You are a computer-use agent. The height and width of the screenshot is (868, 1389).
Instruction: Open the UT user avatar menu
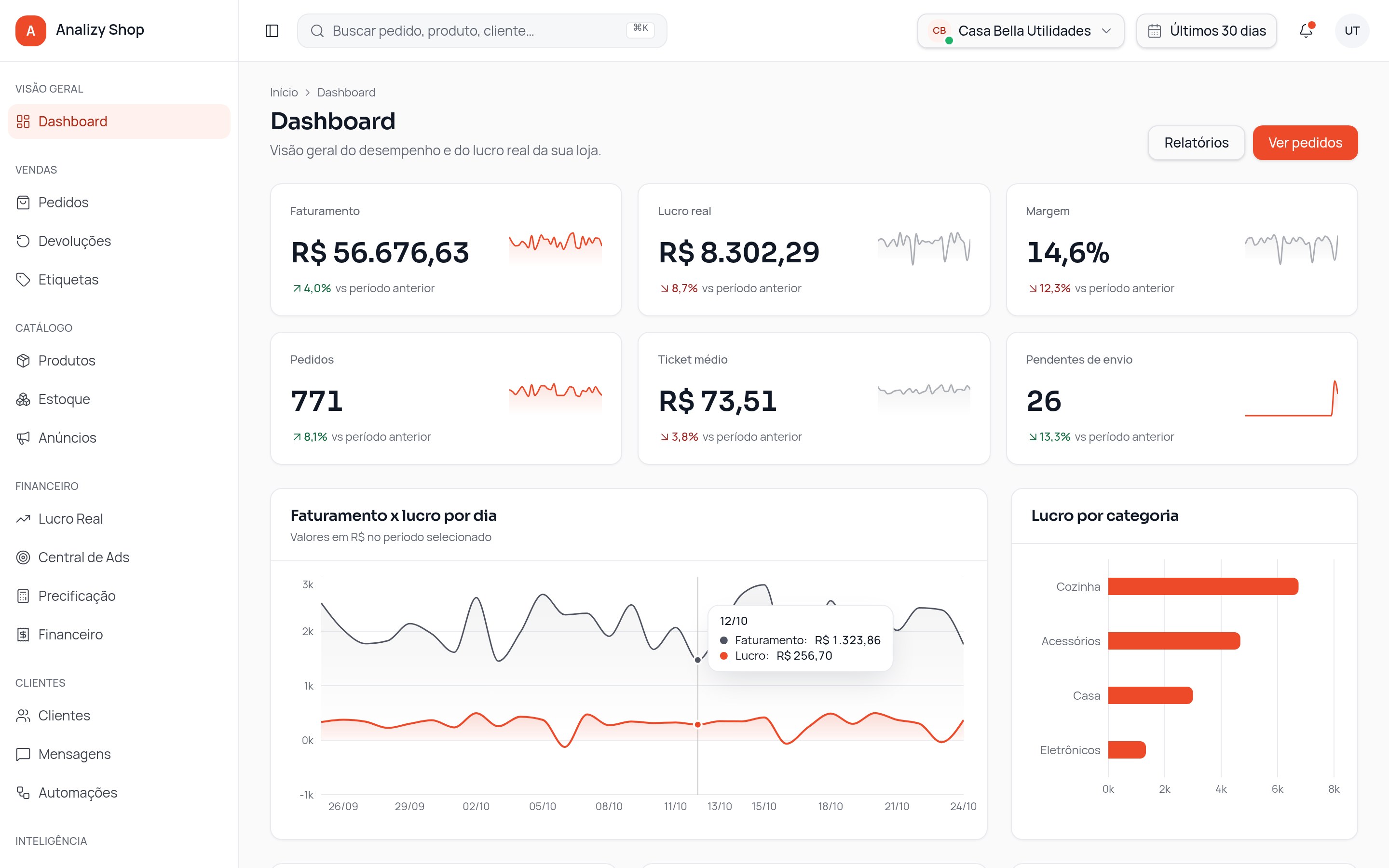click(1352, 31)
